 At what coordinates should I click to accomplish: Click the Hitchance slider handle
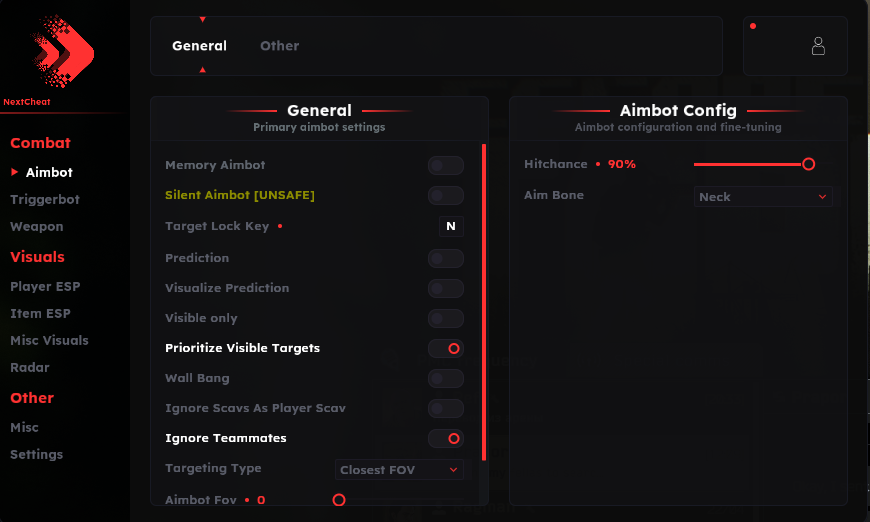coord(808,164)
